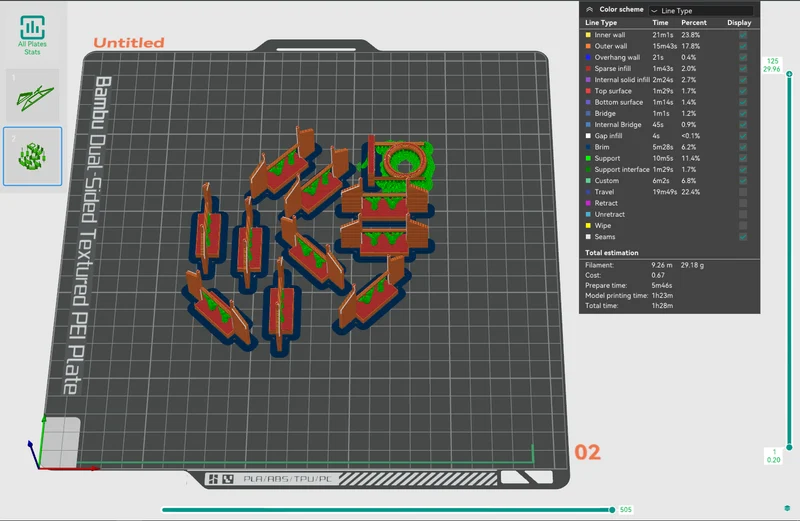Select the plate 2 thumbnail

[x=33, y=156]
